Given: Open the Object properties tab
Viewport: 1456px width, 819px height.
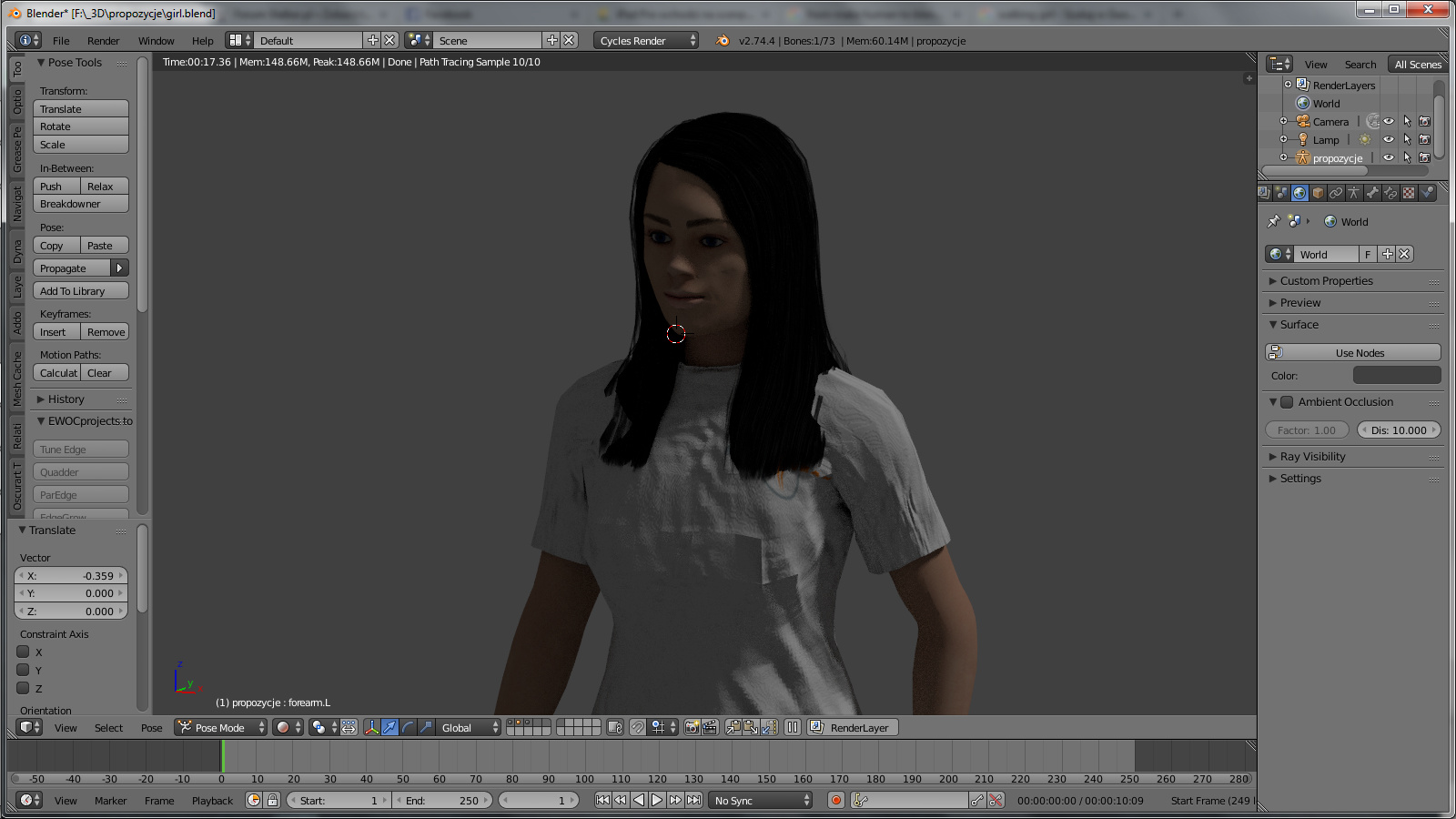Looking at the screenshot, I should 1318,193.
